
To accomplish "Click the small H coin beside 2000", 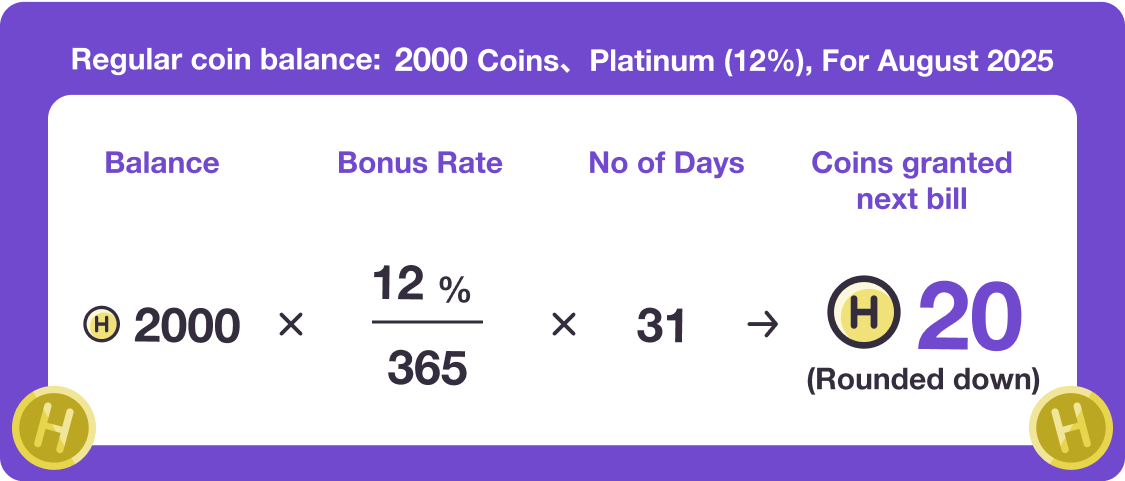I will [102, 325].
